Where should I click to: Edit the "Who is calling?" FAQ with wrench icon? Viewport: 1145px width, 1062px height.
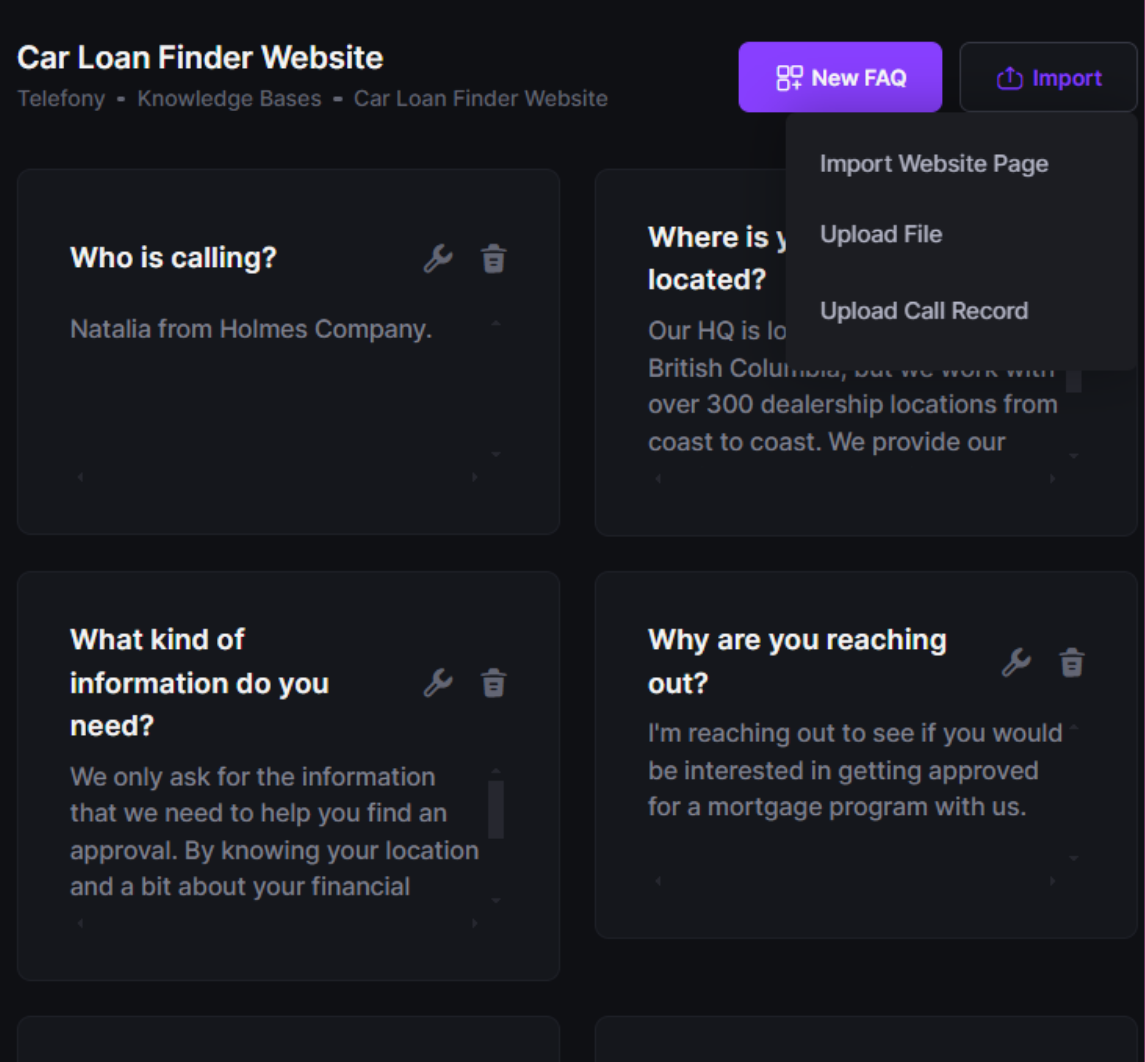(x=438, y=259)
